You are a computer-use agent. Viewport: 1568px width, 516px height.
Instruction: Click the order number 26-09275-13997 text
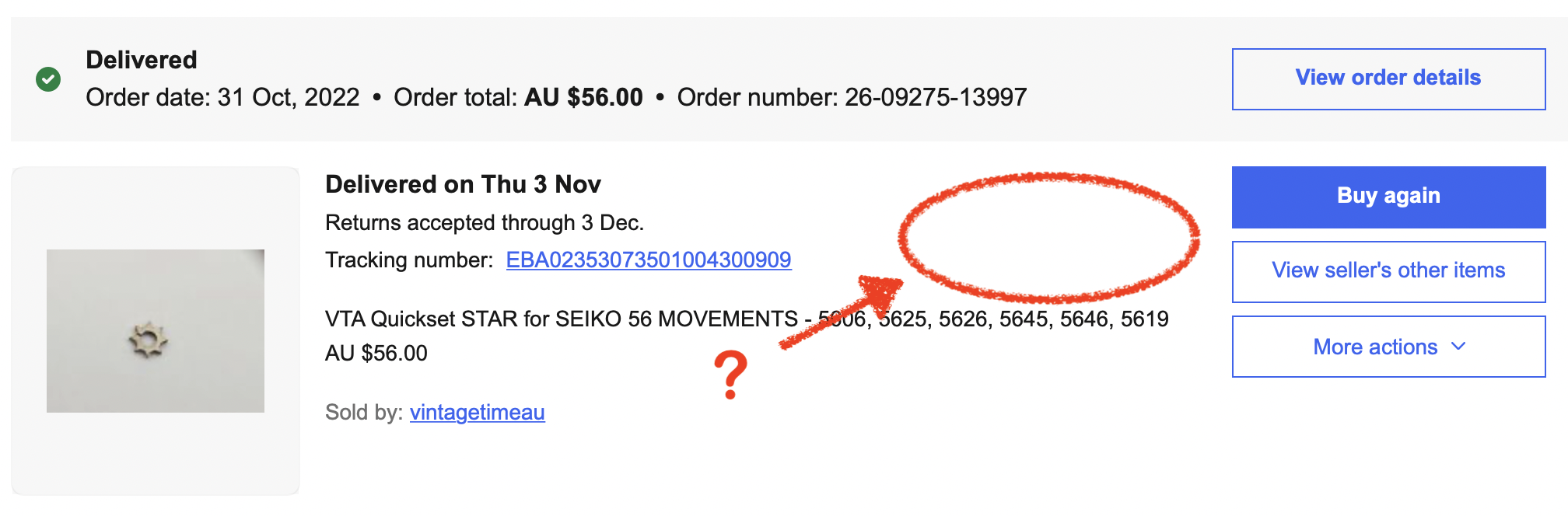click(x=935, y=97)
